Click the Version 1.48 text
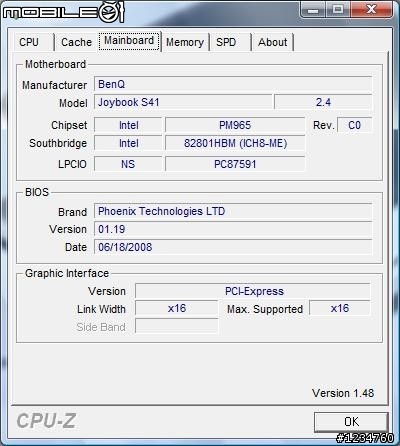The image size is (400, 446). pyautogui.click(x=343, y=393)
